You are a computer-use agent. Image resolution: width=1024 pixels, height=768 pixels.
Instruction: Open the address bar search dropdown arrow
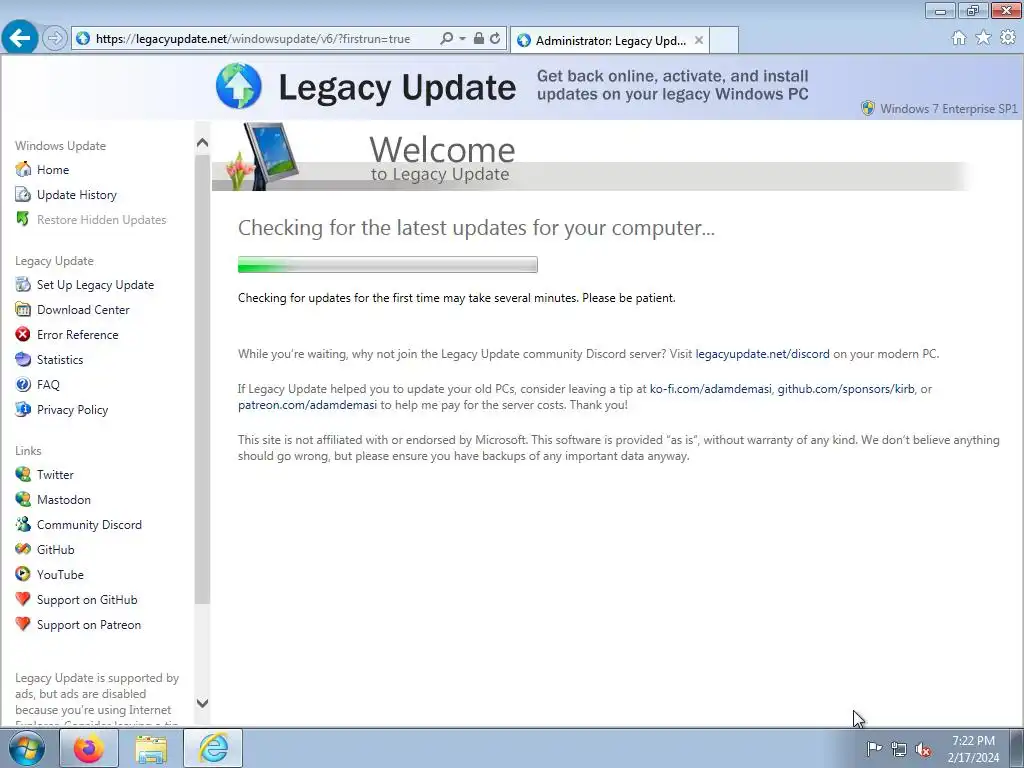(x=462, y=39)
